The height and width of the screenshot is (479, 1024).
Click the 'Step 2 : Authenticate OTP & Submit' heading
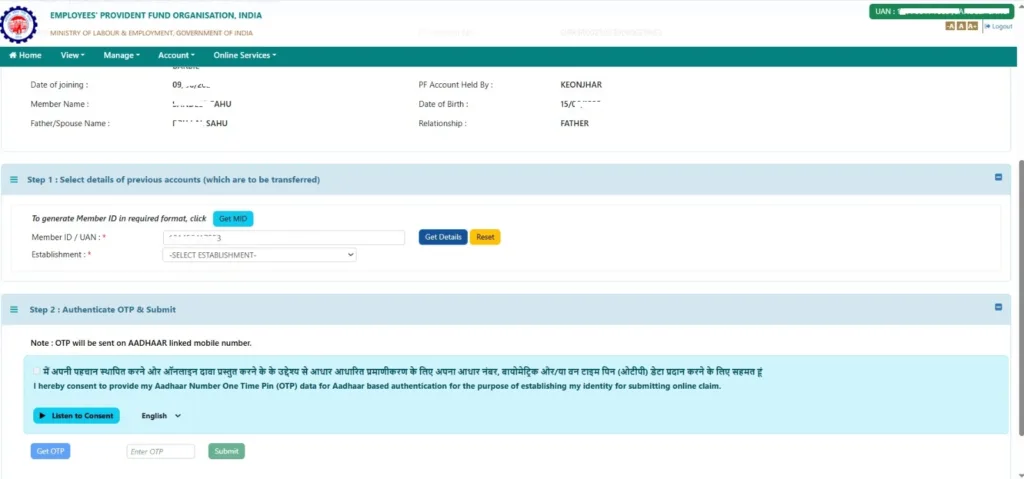click(103, 310)
